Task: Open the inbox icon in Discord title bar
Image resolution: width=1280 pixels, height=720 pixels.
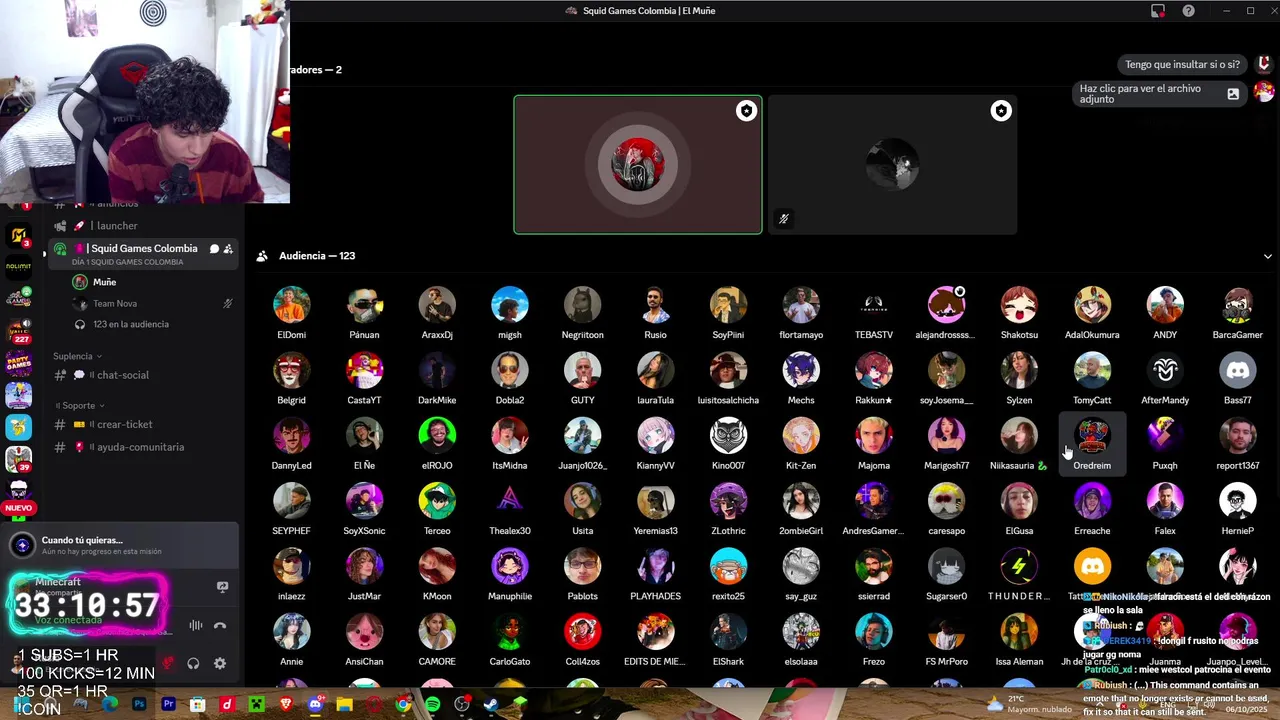Action: (1158, 11)
